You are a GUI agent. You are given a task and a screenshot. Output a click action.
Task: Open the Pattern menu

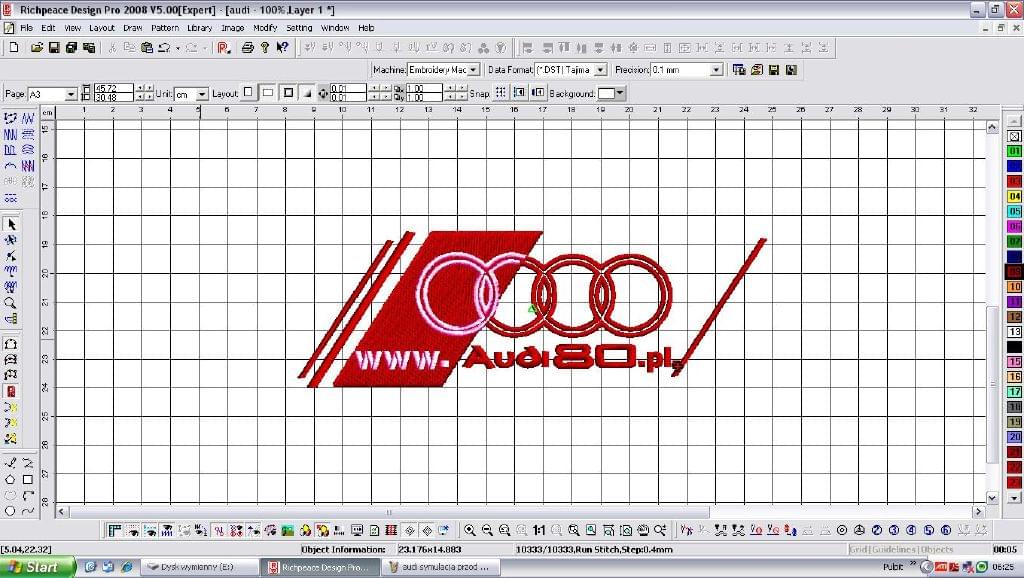pyautogui.click(x=165, y=28)
